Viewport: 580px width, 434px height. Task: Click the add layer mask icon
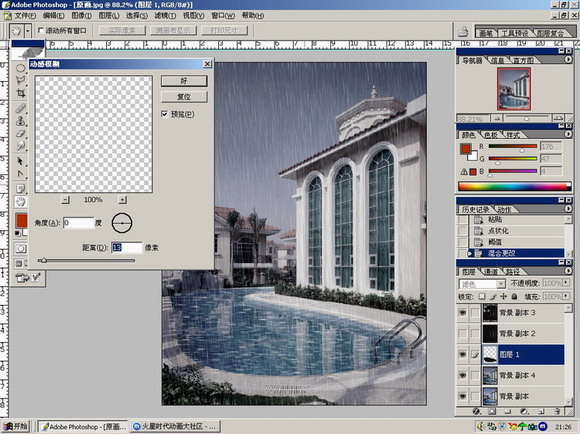click(x=492, y=411)
